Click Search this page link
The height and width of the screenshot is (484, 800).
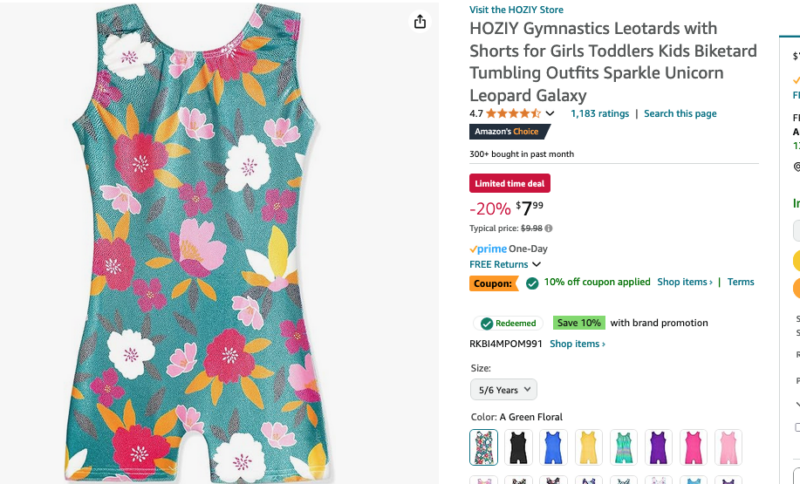coord(680,114)
